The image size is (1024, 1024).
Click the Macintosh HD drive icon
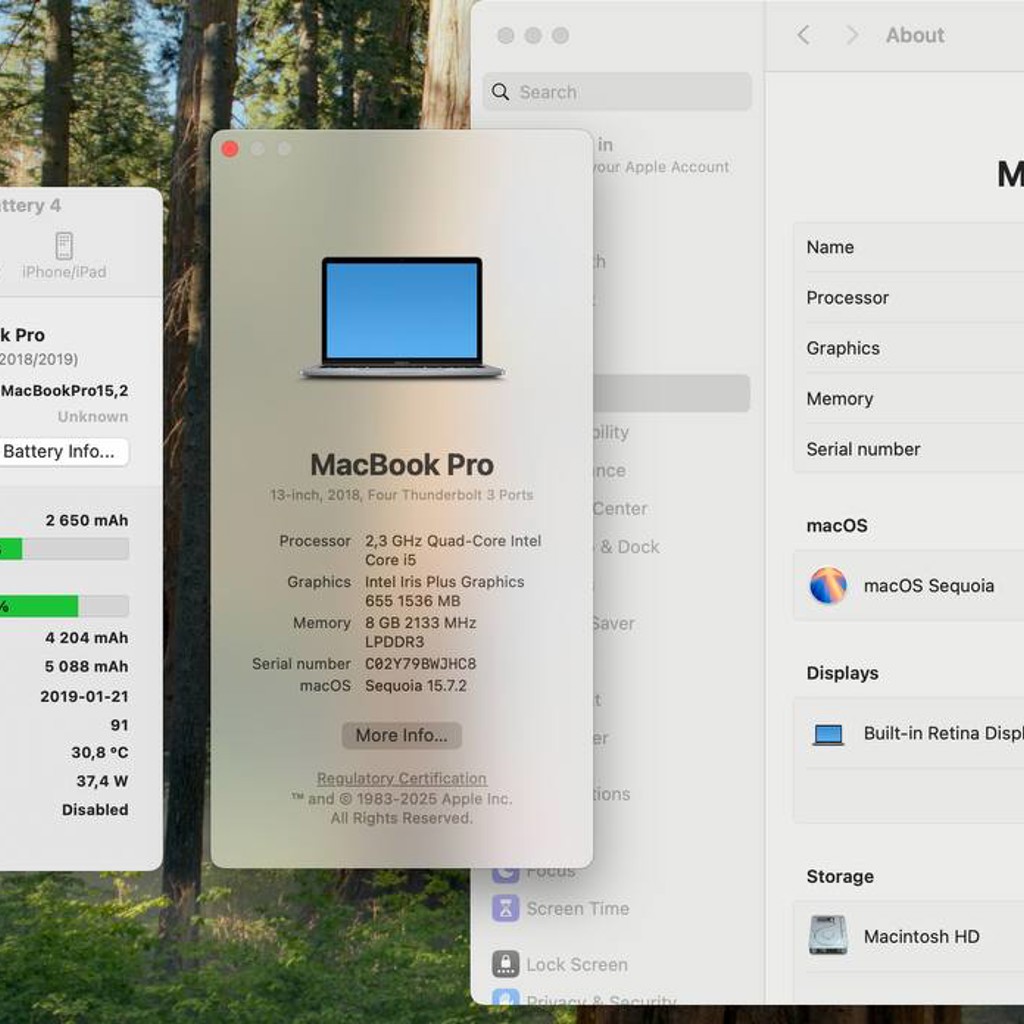(828, 936)
